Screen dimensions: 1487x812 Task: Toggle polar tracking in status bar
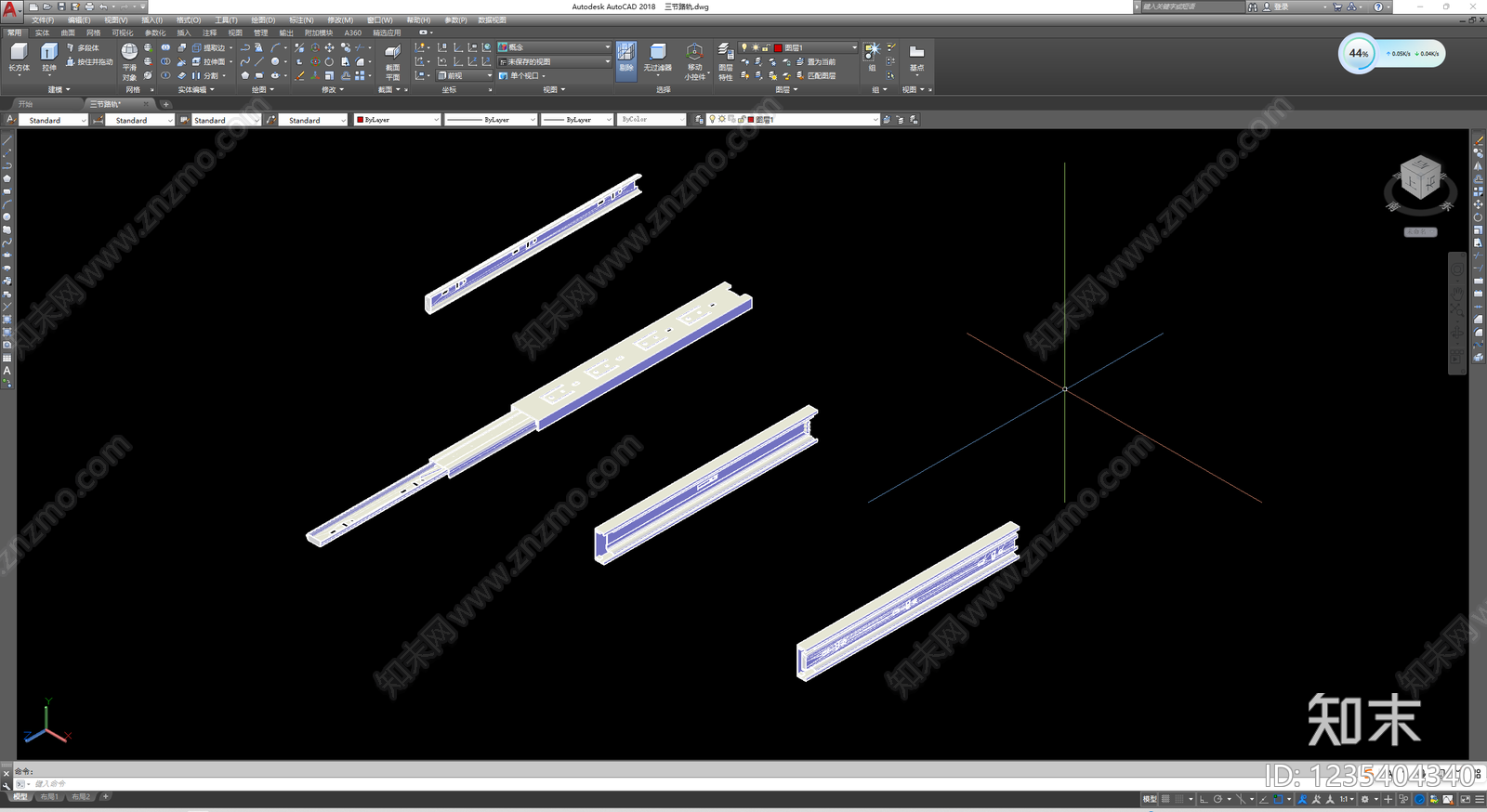click(1218, 799)
